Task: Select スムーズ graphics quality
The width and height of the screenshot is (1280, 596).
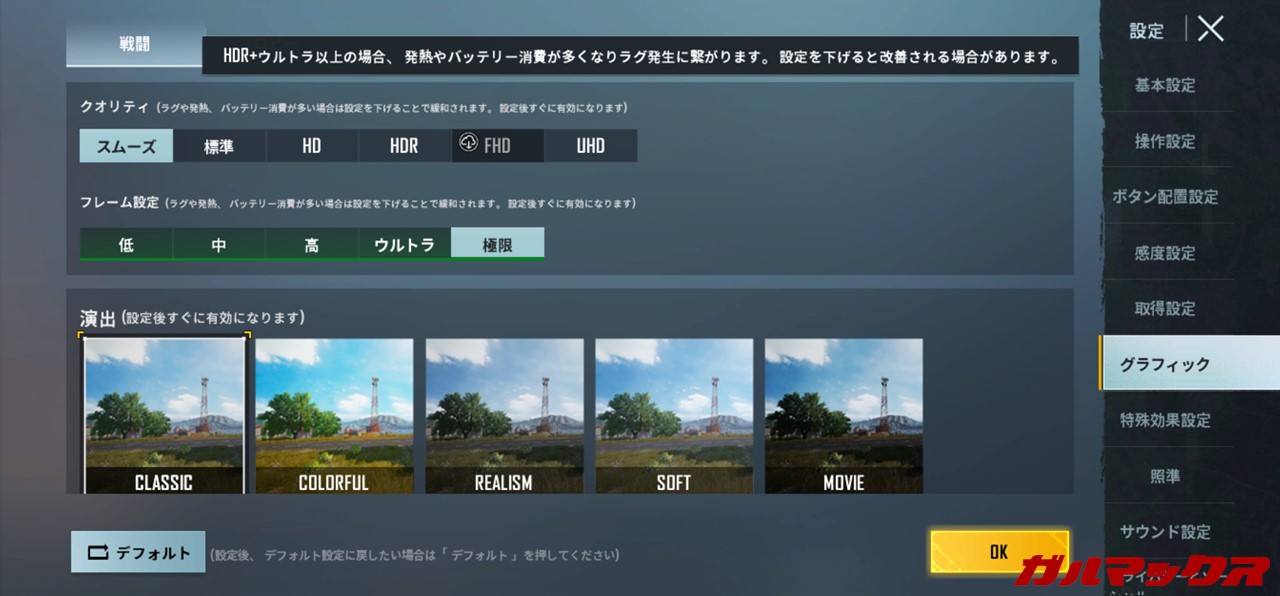Action: point(126,146)
